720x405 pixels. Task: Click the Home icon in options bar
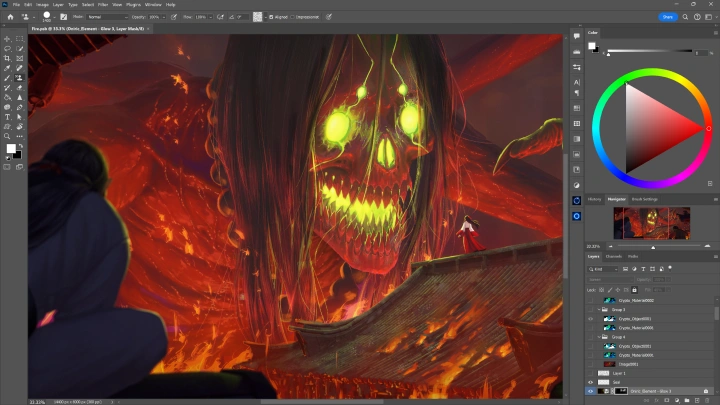click(10, 17)
